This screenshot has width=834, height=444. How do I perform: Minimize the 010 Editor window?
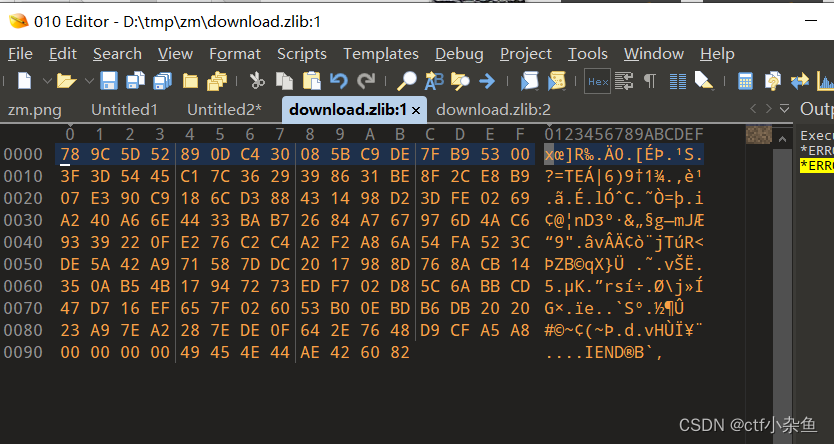tap(811, 21)
